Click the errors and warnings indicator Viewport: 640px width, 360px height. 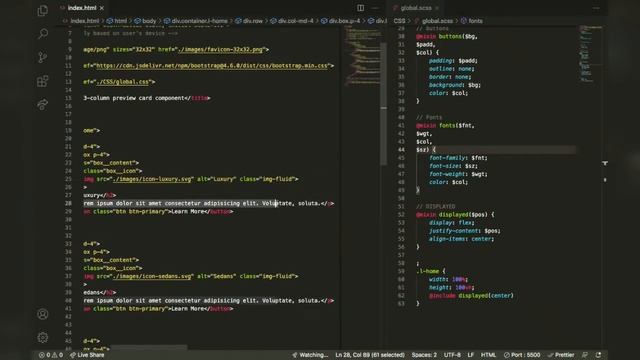(x=51, y=355)
